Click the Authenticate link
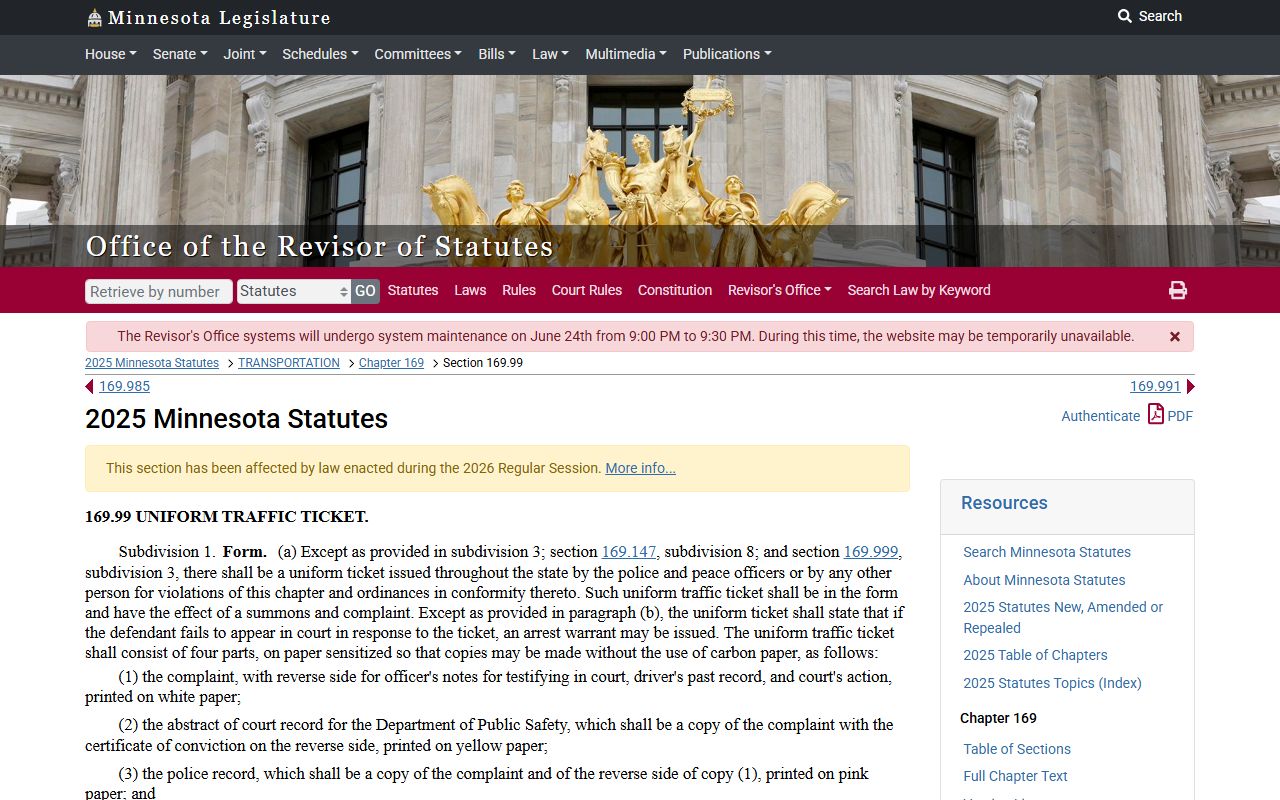The height and width of the screenshot is (800, 1280). coord(1100,416)
